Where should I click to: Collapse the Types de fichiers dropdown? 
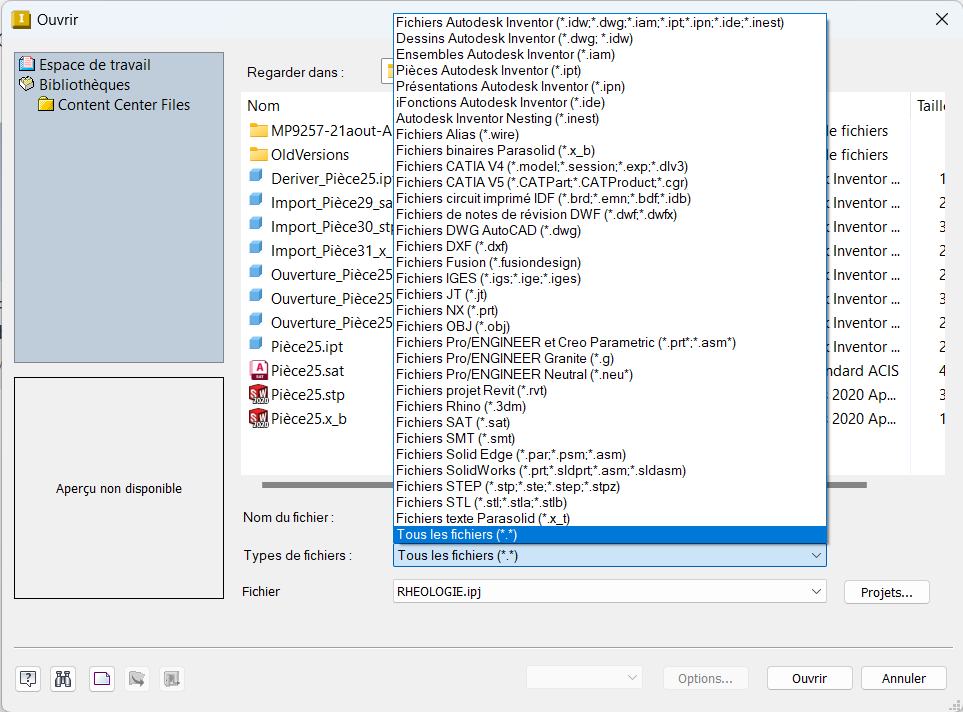coord(816,555)
